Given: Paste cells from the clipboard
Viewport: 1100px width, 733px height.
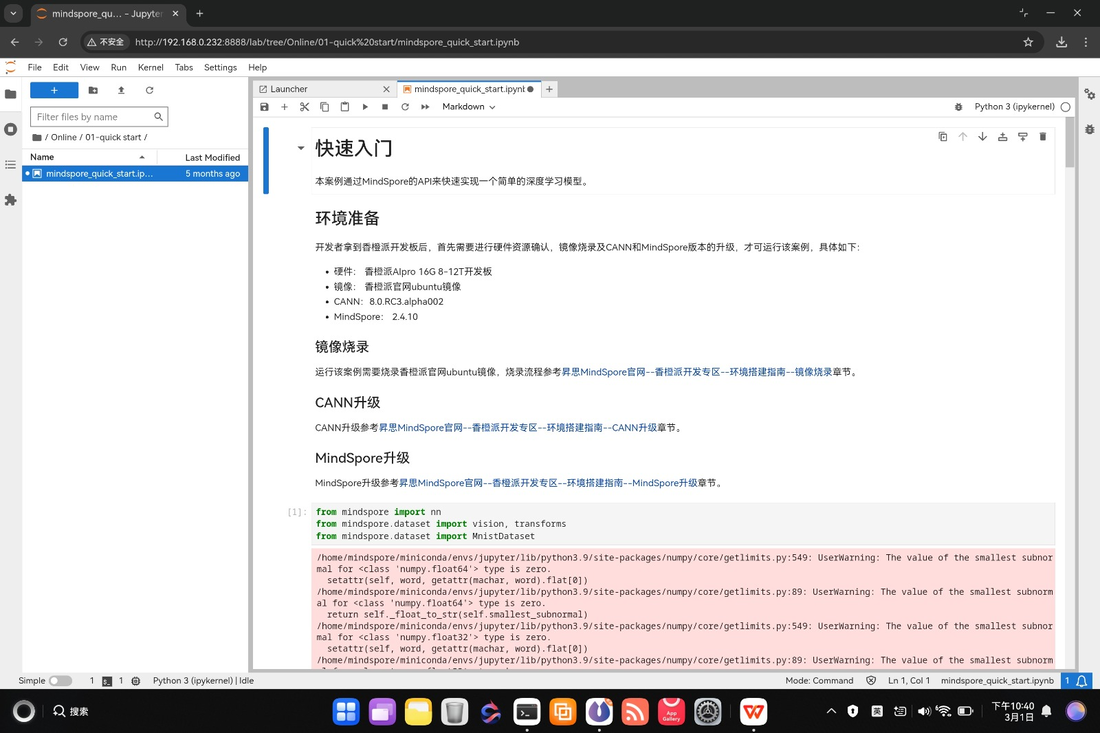Looking at the screenshot, I should click(344, 106).
